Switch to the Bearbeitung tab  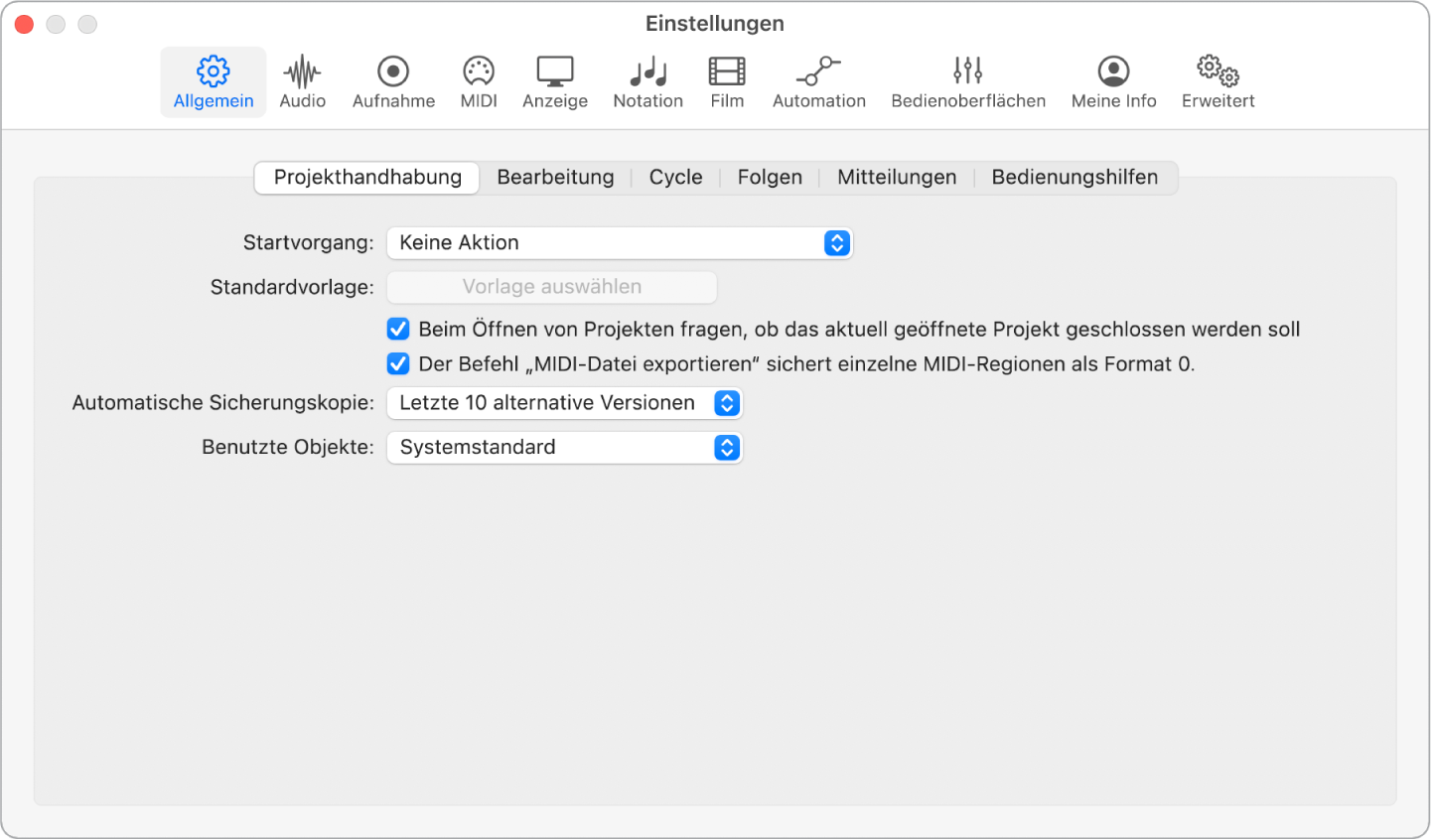pyautogui.click(x=556, y=177)
